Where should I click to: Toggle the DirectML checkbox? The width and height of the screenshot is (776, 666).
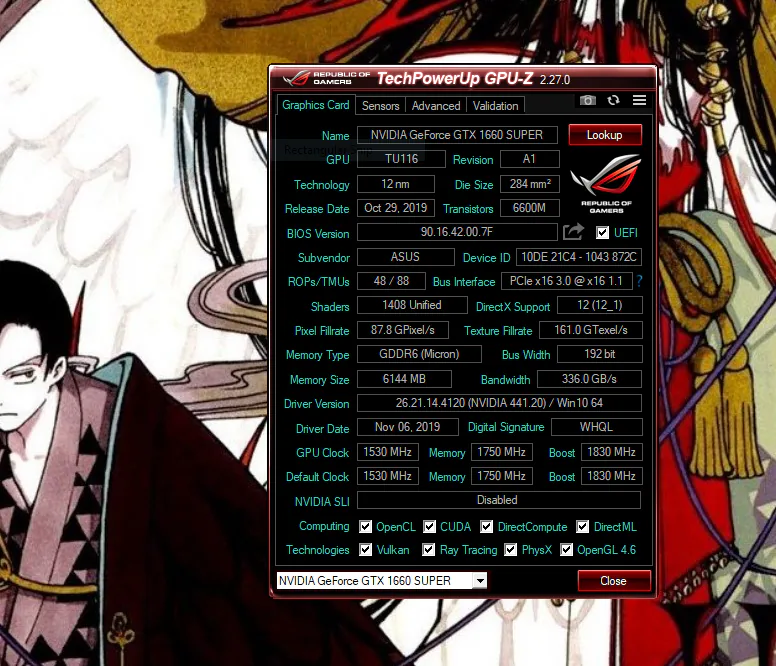click(582, 526)
